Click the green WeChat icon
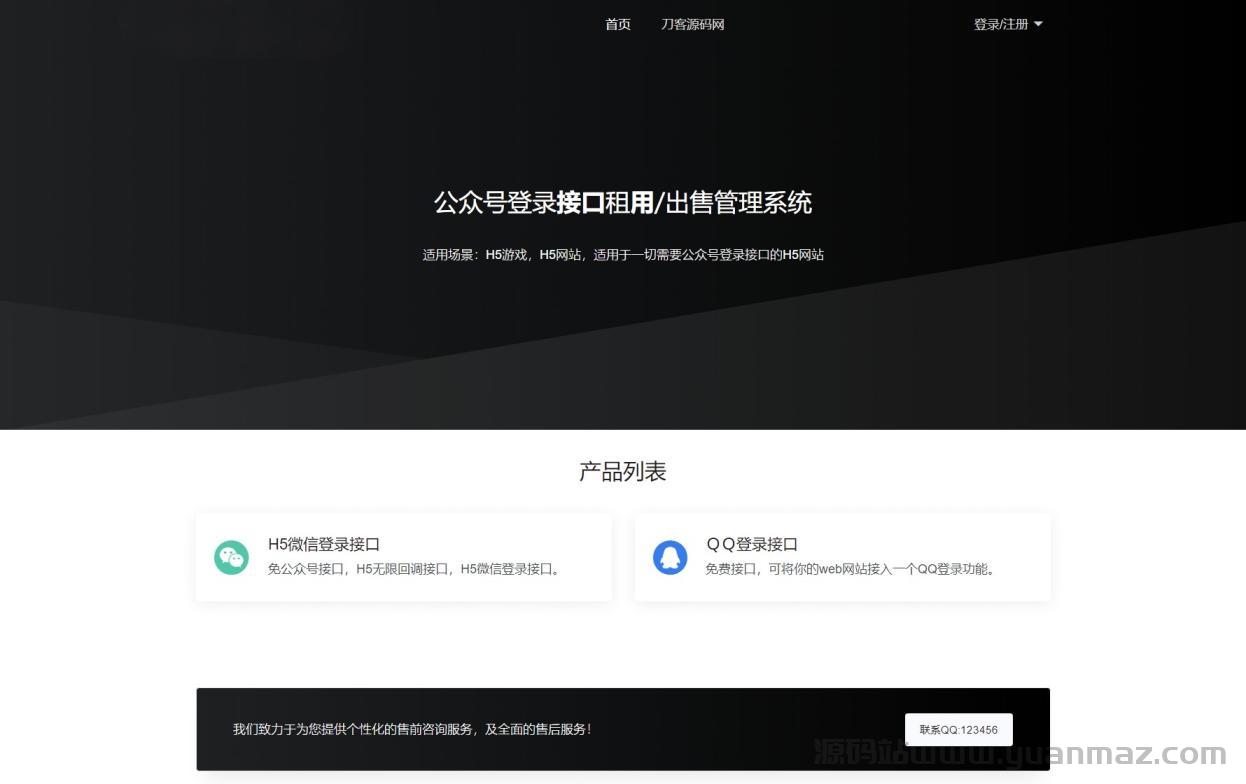 (x=231, y=557)
